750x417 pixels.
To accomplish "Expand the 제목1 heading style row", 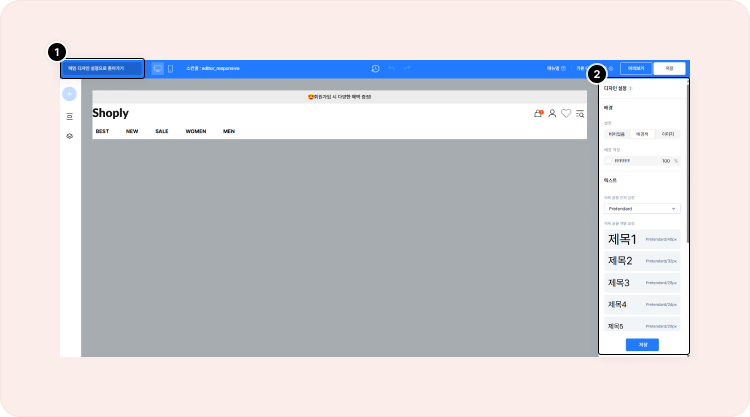I will (642, 239).
